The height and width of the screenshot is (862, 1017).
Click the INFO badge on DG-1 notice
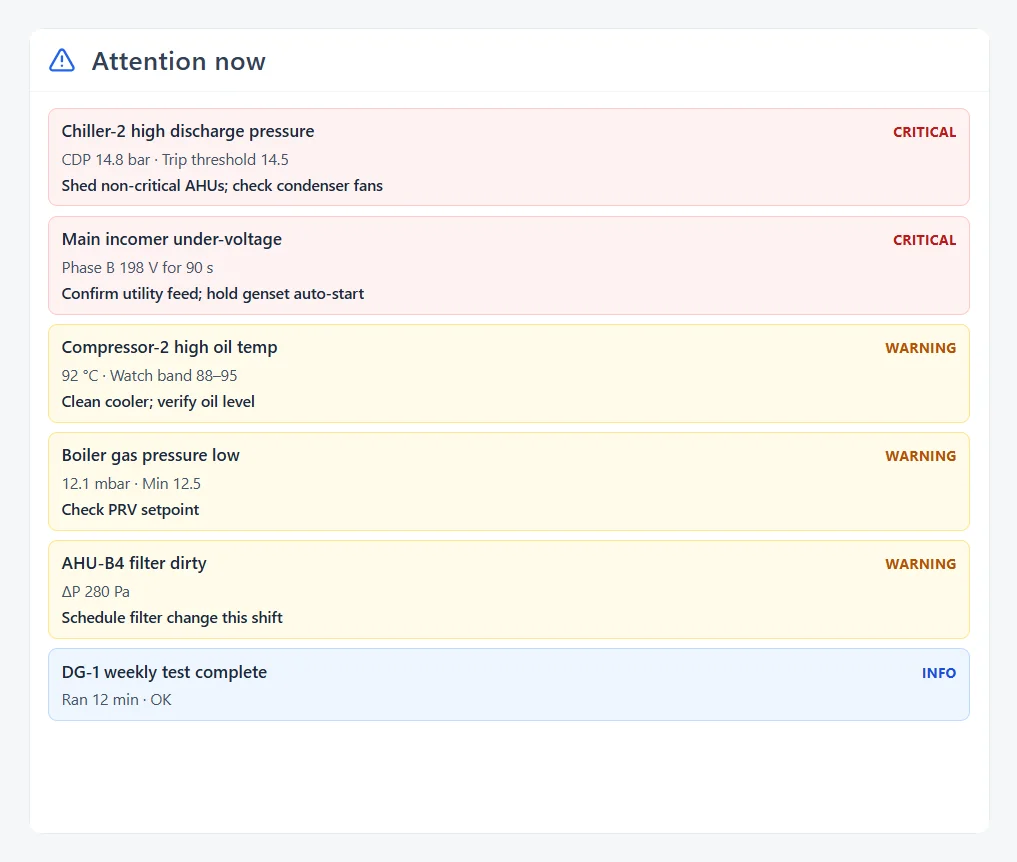[x=939, y=673]
